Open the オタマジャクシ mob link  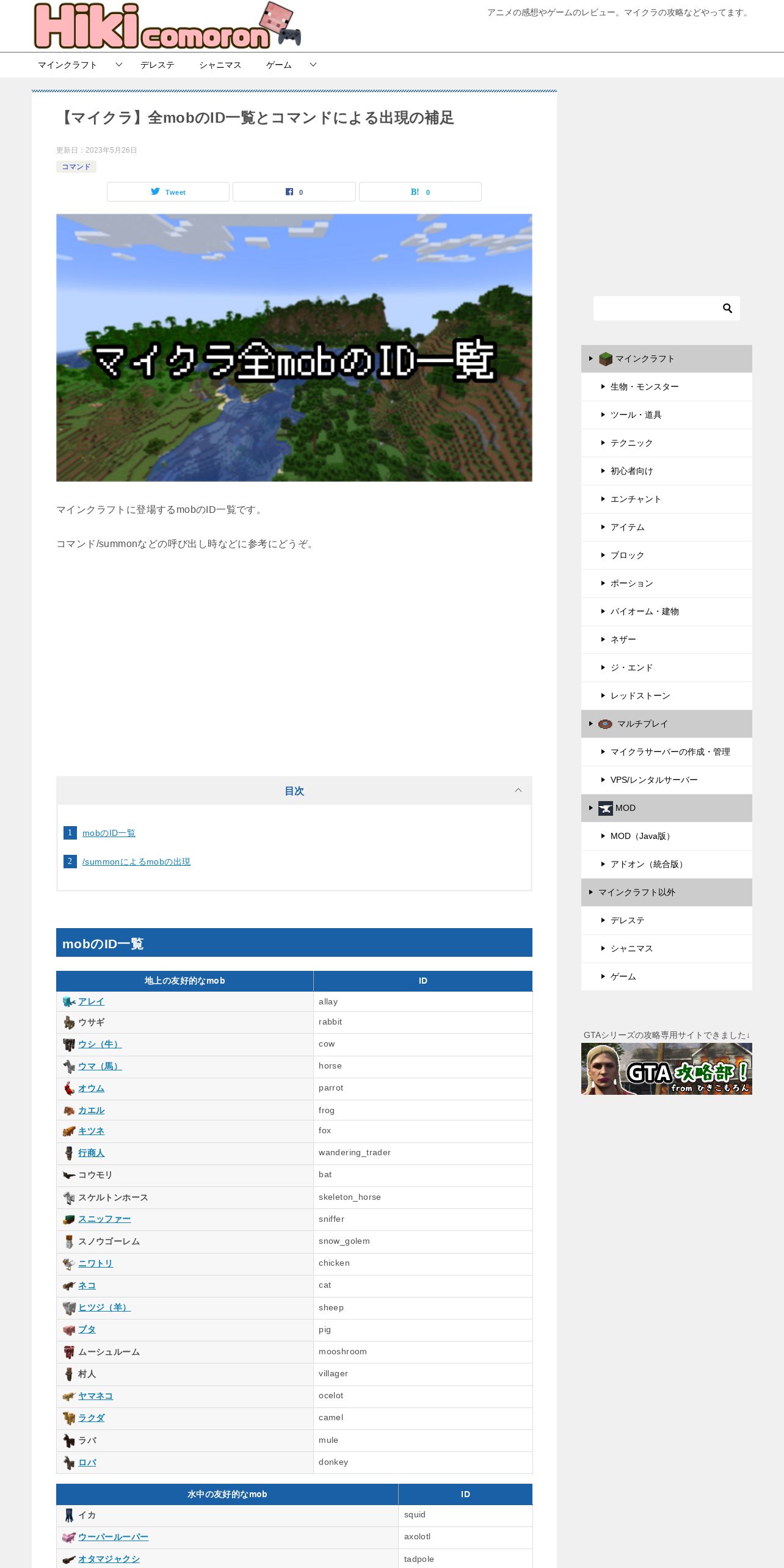109,1559
